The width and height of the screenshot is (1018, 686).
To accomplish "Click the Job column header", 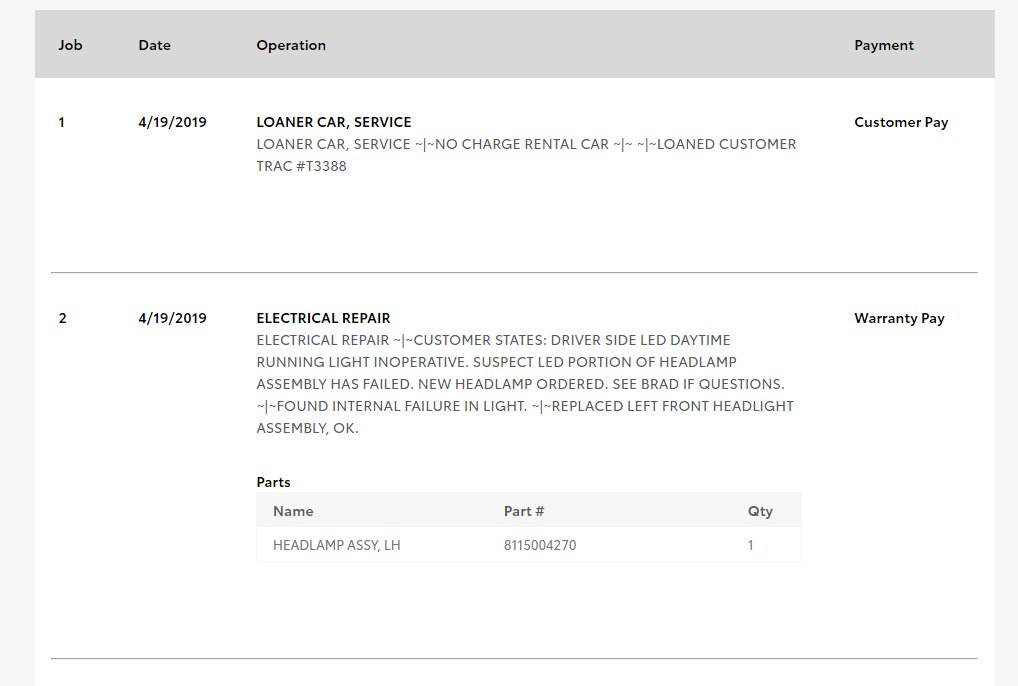I will tap(70, 45).
